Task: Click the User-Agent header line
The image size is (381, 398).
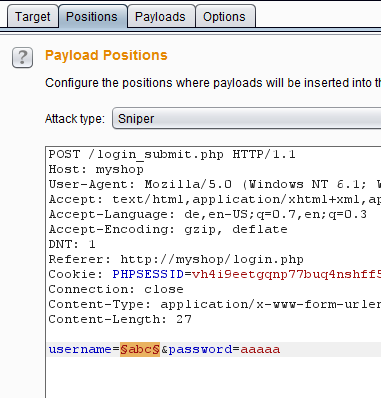Action: click(215, 184)
